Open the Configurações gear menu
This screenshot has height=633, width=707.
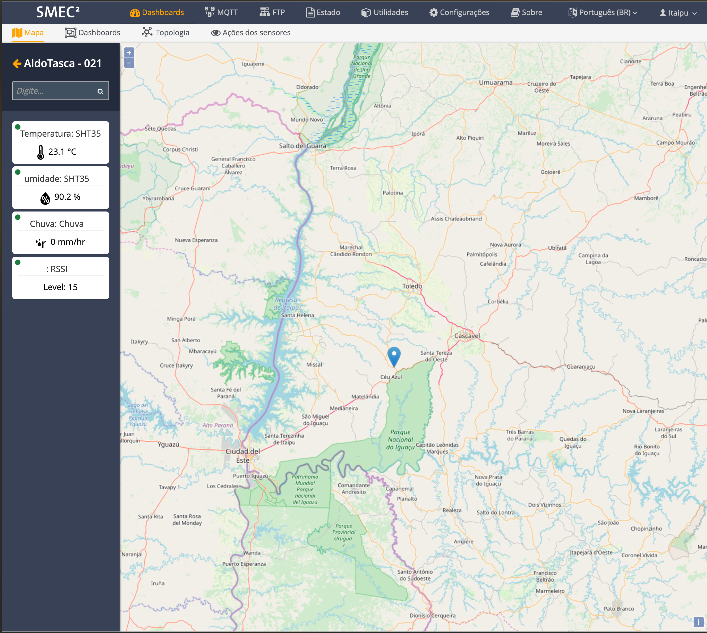pyautogui.click(x=459, y=13)
